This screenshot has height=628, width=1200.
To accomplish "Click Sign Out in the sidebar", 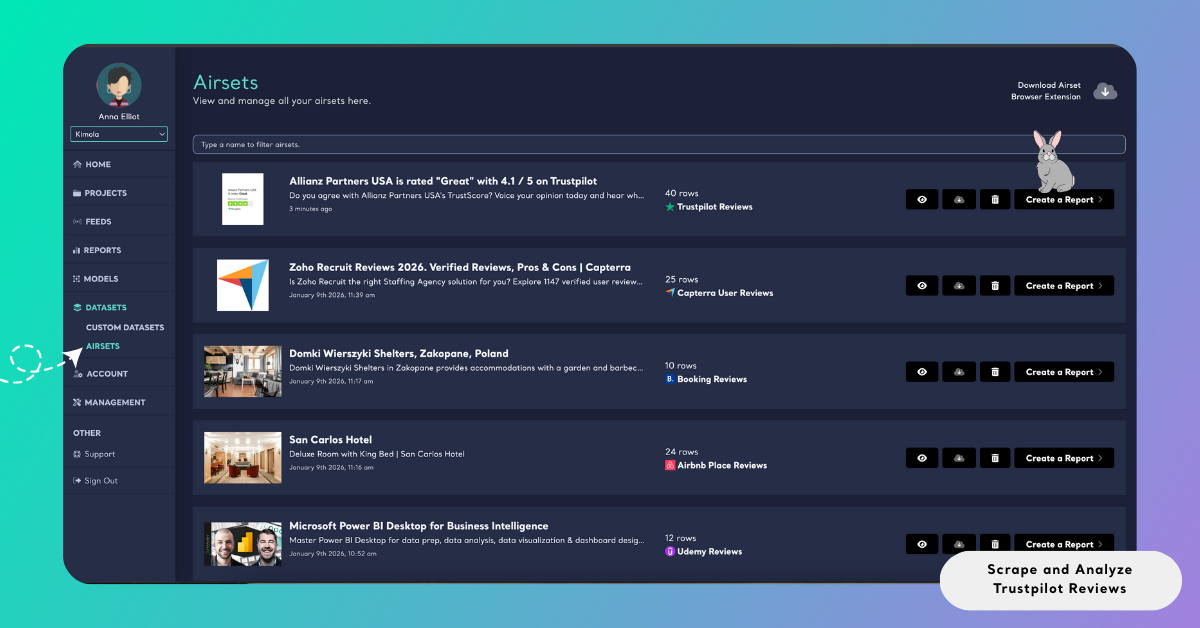I will click(x=95, y=481).
